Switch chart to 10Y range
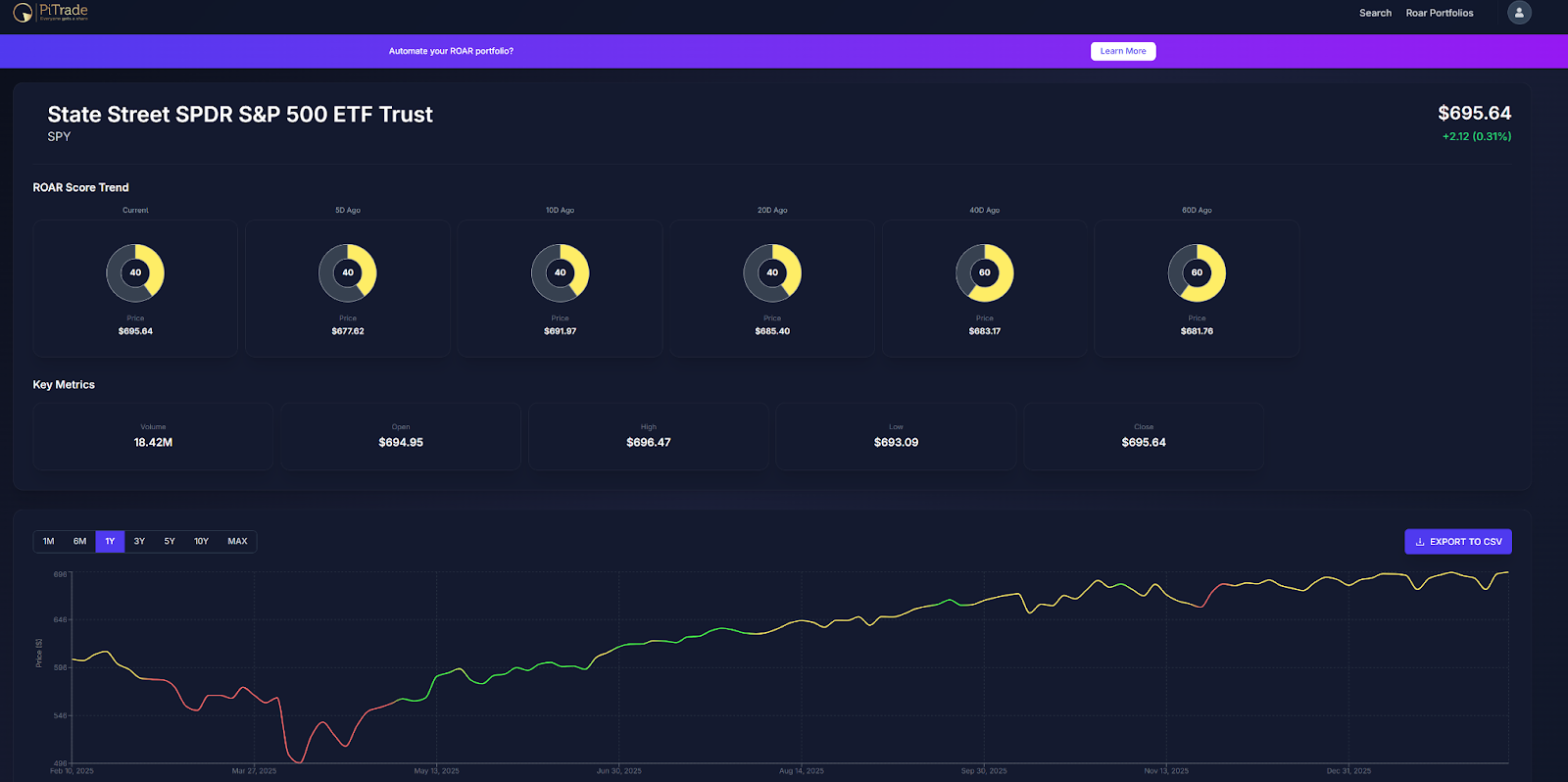The width and height of the screenshot is (1568, 782). click(x=201, y=541)
